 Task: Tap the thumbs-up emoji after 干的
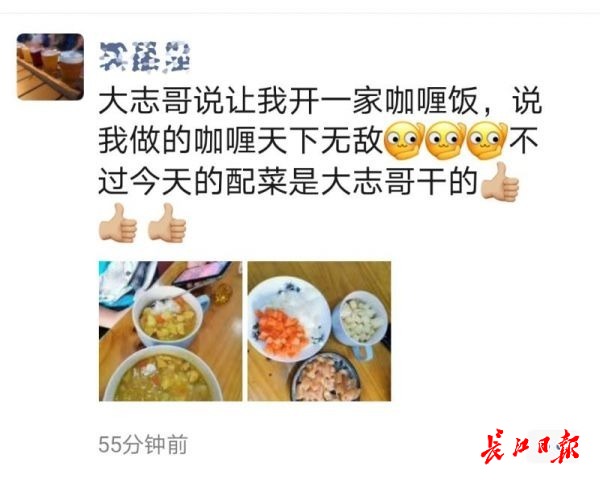pos(500,182)
